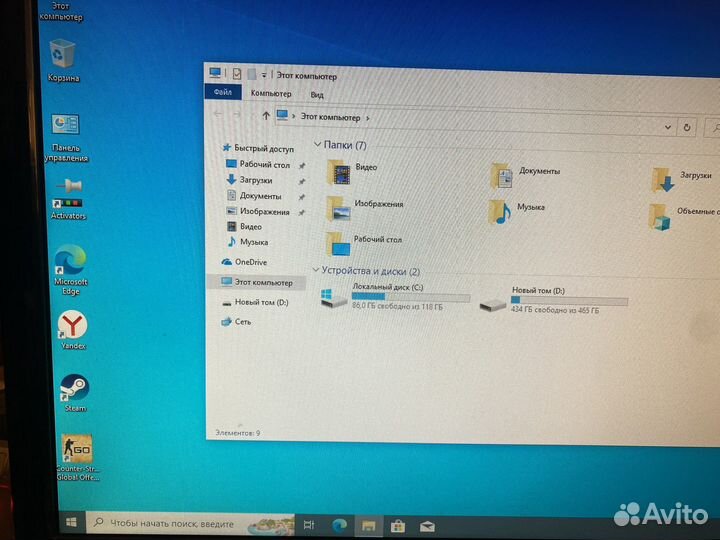Open the Activators desktop shortcut

(69, 191)
